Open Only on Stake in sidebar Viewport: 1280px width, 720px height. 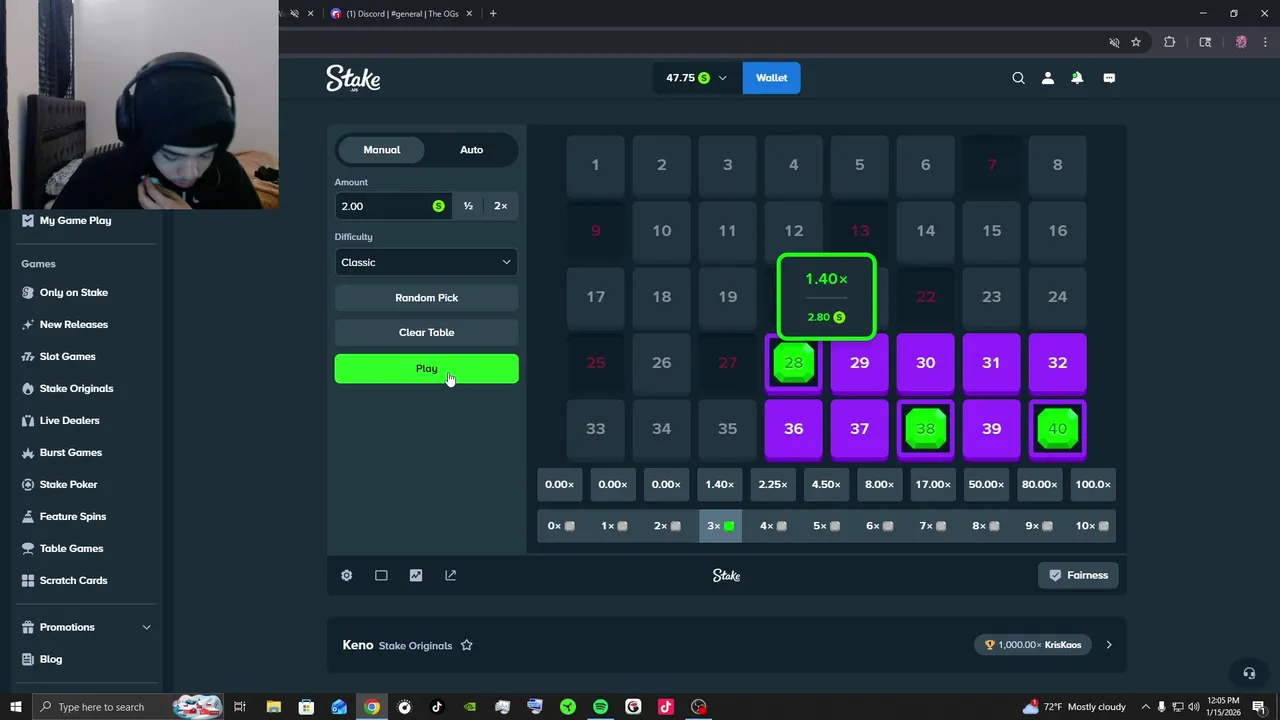[74, 292]
